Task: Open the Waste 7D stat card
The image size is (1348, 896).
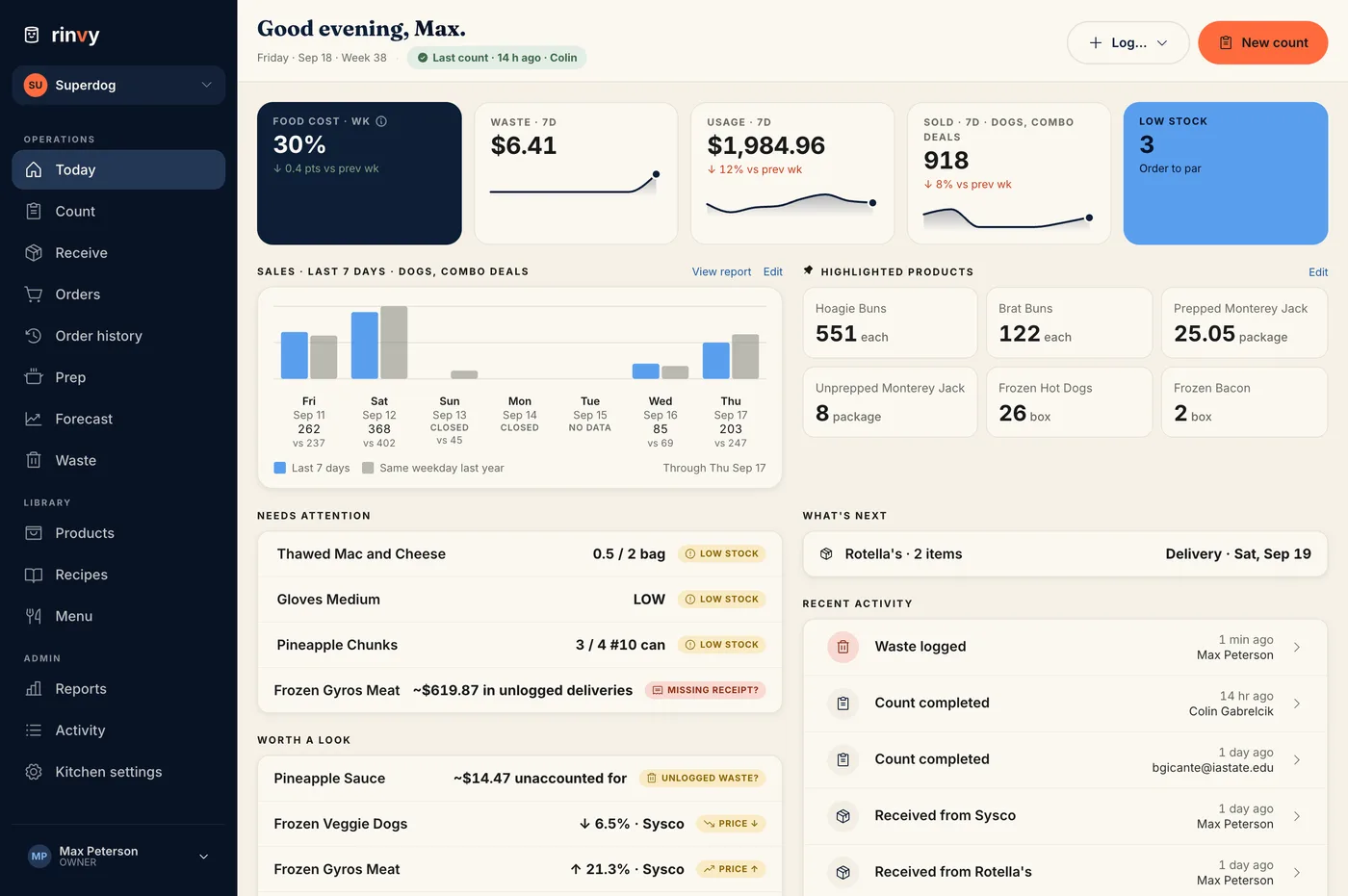Action: point(576,173)
